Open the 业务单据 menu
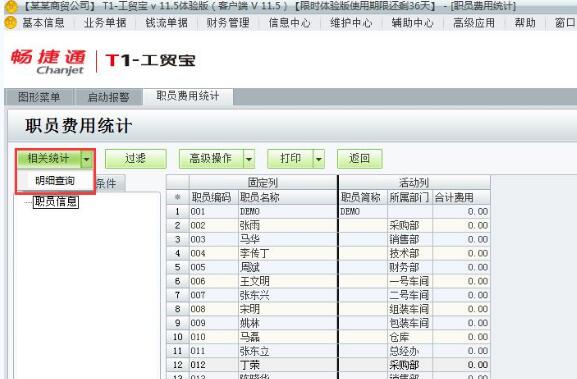This screenshot has width=577, height=379. [x=105, y=23]
